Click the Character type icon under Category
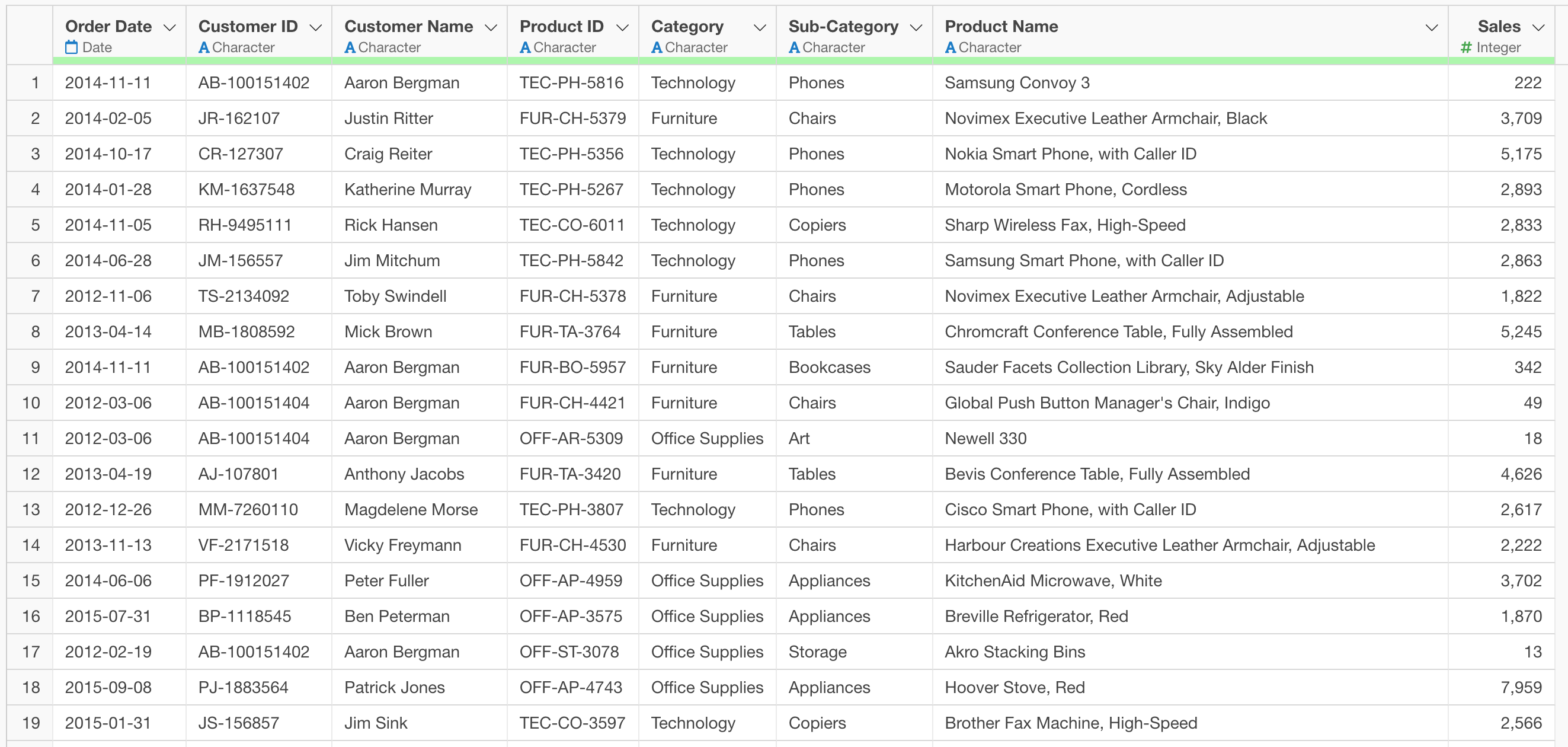The width and height of the screenshot is (1568, 747). point(657,47)
